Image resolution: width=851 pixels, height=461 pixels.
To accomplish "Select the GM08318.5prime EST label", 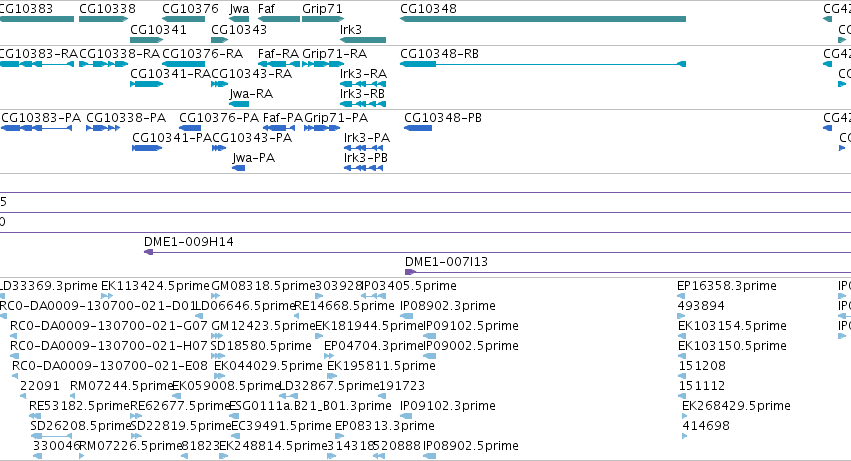I will [x=263, y=286].
